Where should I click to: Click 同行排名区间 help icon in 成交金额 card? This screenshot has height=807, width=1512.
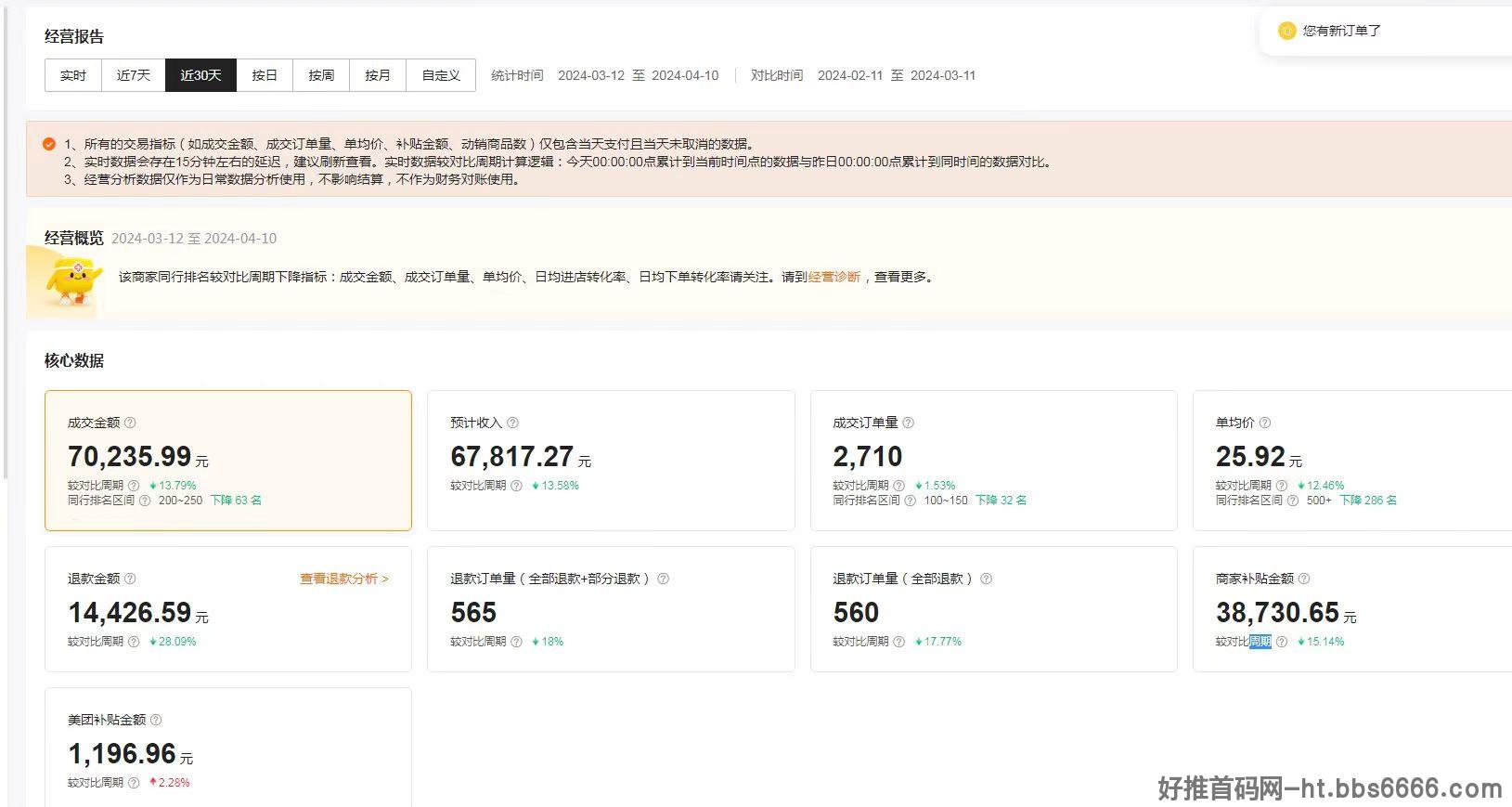coord(145,501)
